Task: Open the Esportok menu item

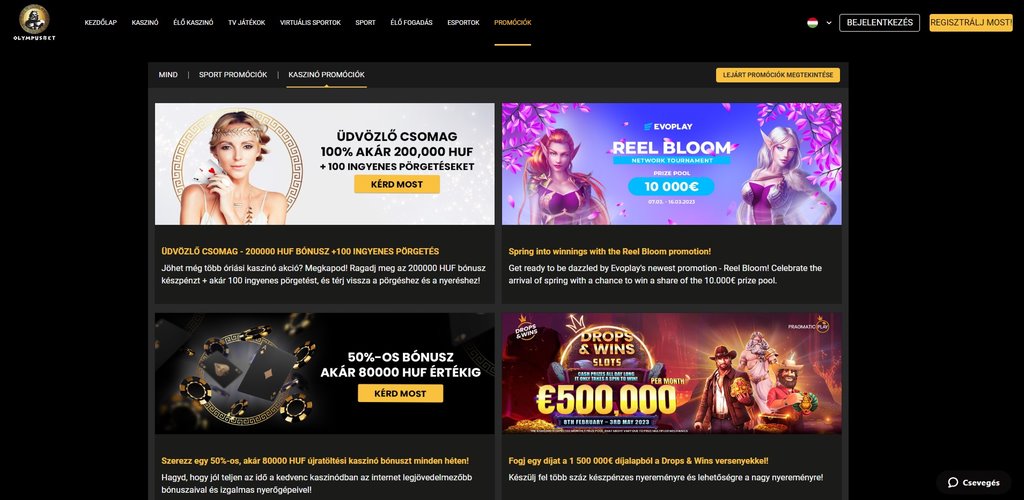Action: (x=463, y=22)
